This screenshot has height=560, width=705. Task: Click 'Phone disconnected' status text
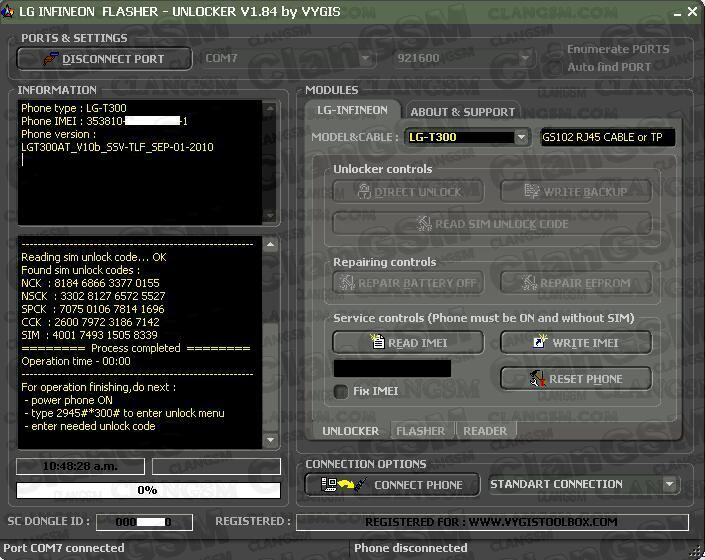pyautogui.click(x=411, y=548)
